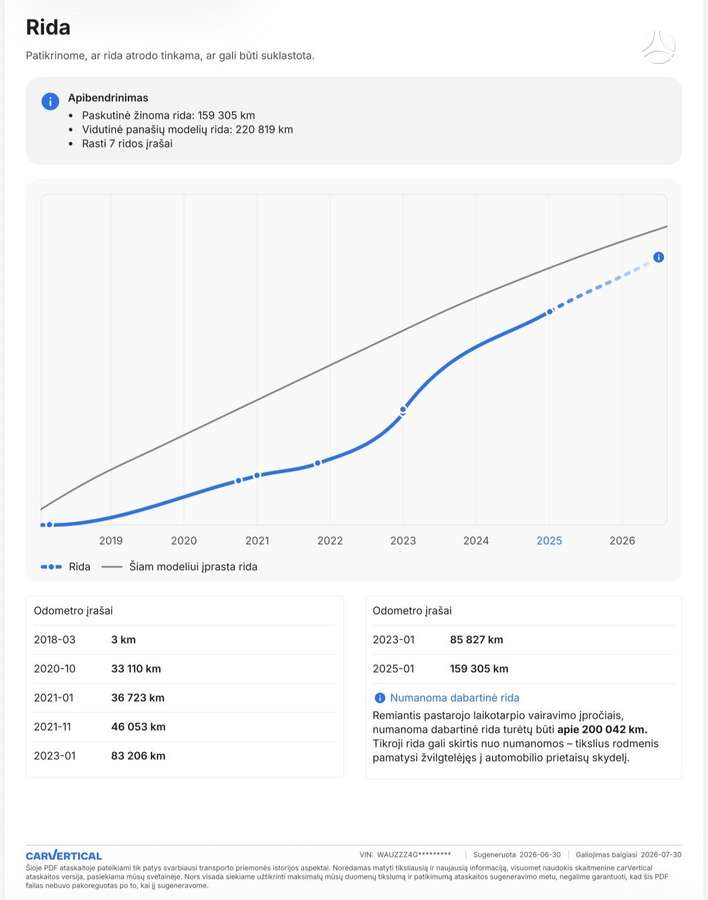Click the late-2021 data point on the chart
Viewport: 708px width, 900px height.
pyautogui.click(x=318, y=463)
